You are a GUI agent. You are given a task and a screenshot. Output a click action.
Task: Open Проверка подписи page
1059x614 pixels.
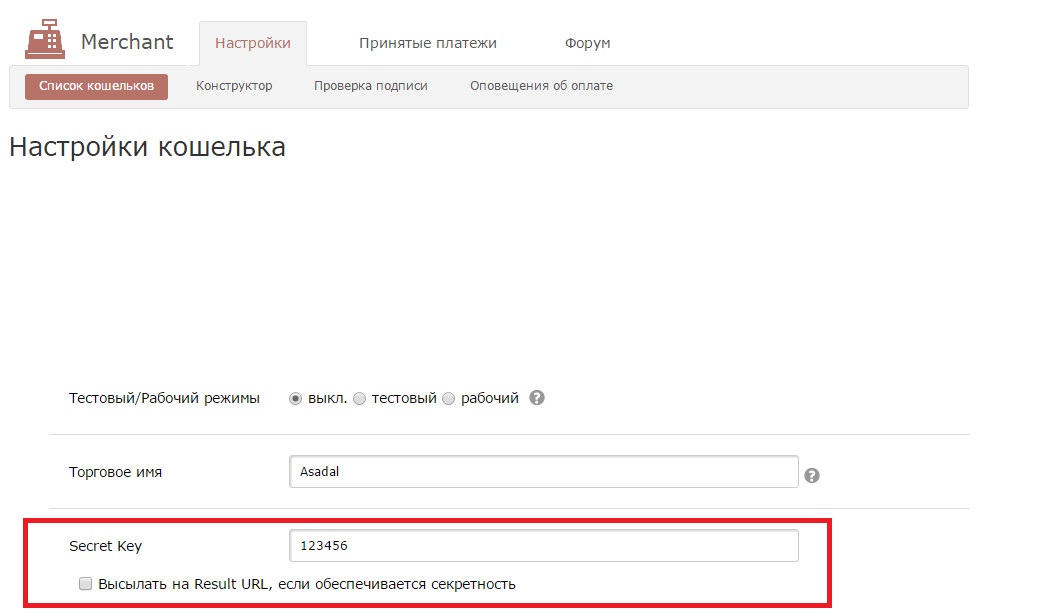coord(371,86)
